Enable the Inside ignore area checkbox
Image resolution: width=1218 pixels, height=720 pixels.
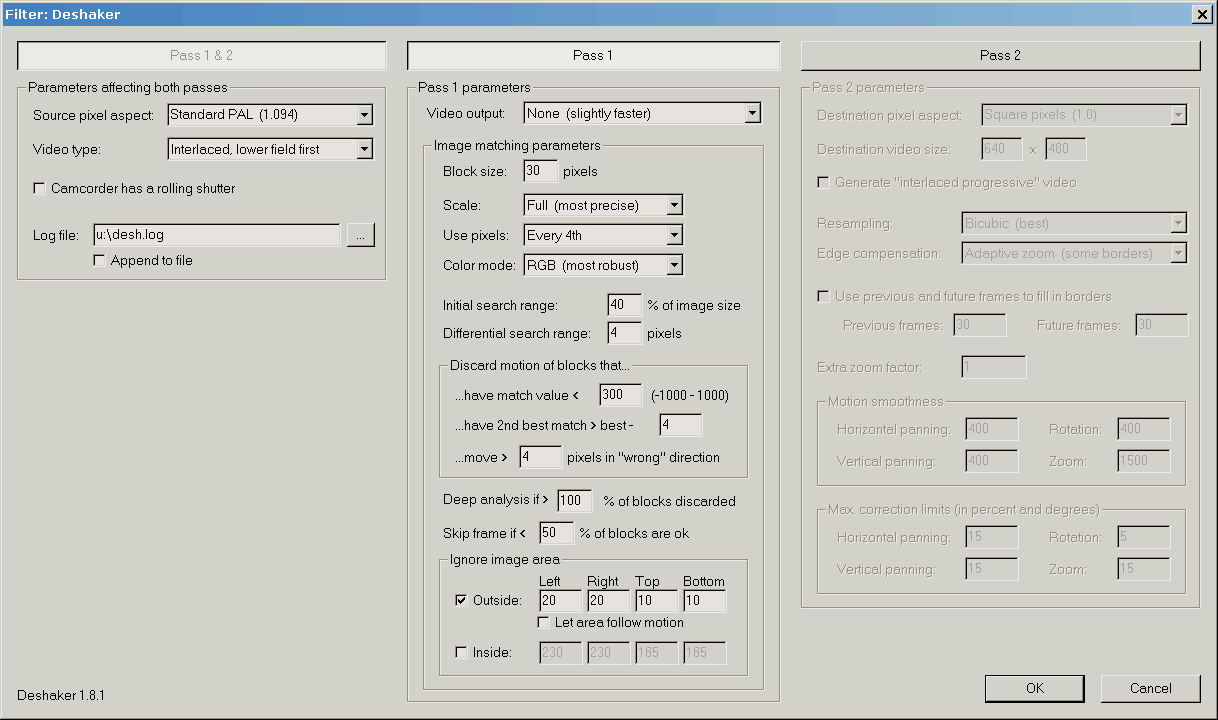coord(461,652)
